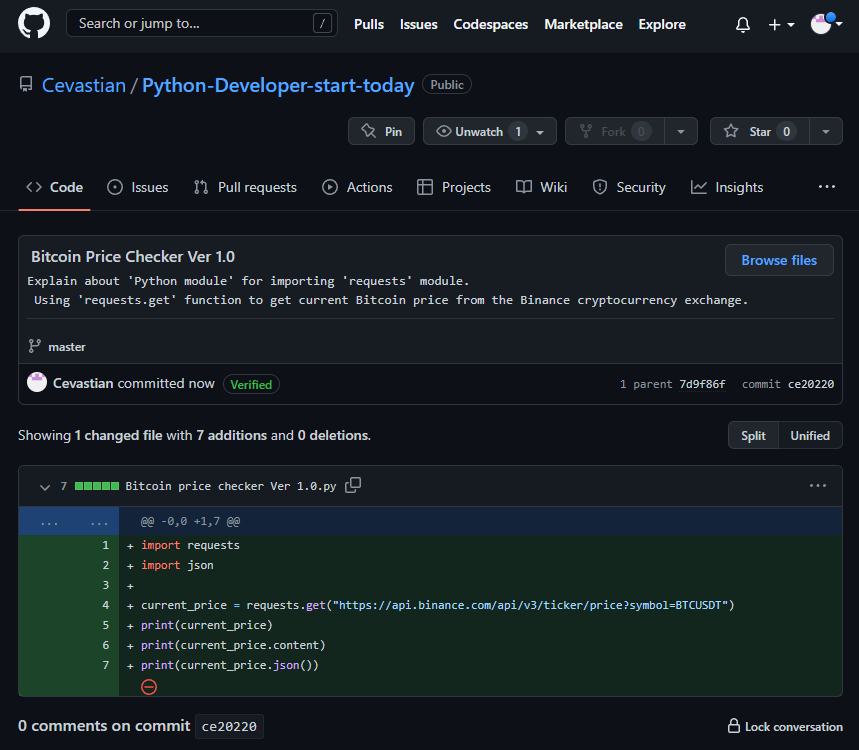Screen dimensions: 859x750
Task: Go to Explore
Action: (662, 24)
